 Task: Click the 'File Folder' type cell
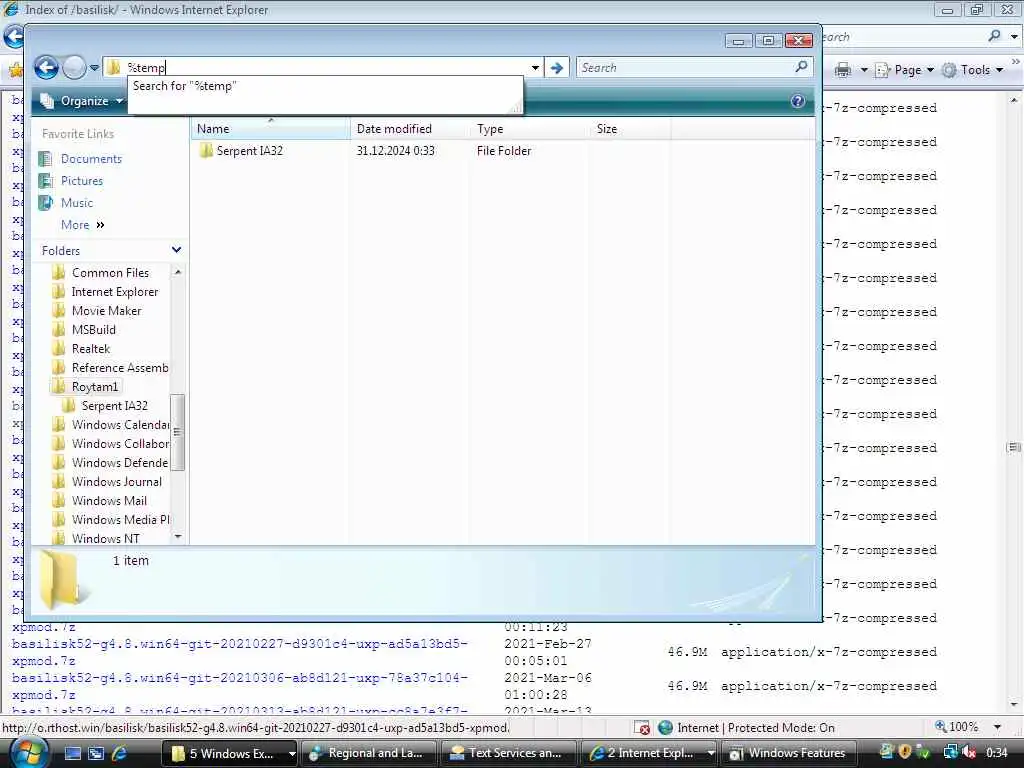(x=504, y=151)
